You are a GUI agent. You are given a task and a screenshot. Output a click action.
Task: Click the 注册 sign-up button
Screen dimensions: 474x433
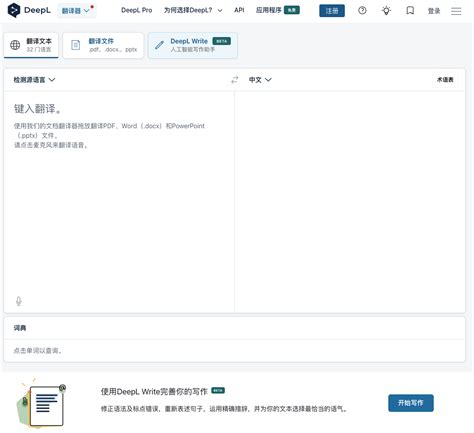(x=332, y=11)
